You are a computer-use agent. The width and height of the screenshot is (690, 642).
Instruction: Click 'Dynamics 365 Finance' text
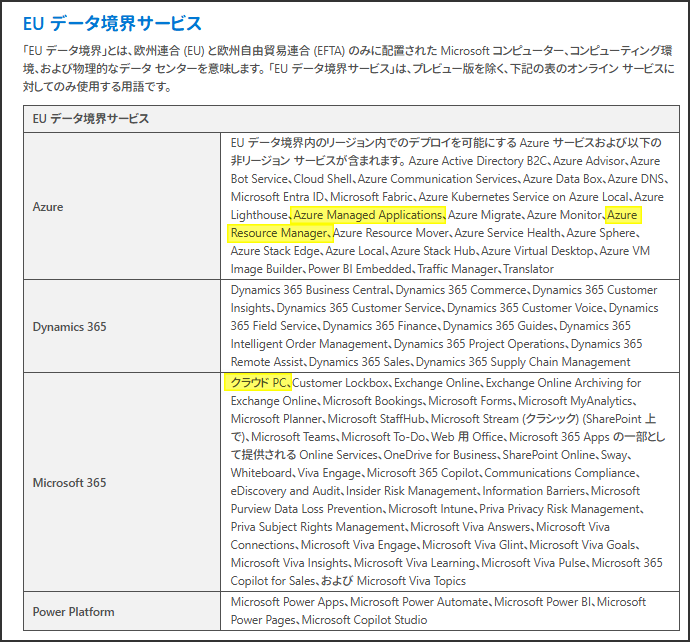(x=379, y=327)
